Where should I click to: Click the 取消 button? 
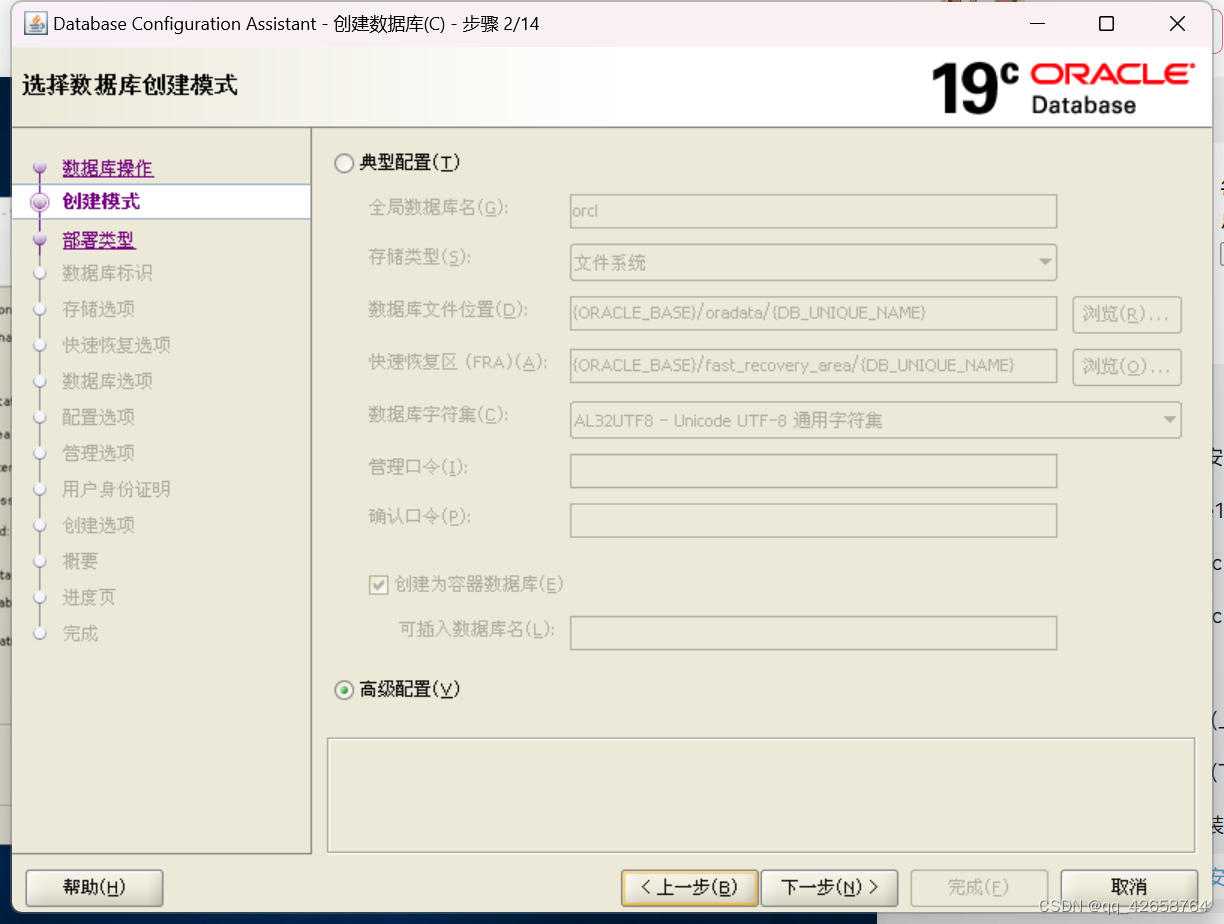point(1129,887)
